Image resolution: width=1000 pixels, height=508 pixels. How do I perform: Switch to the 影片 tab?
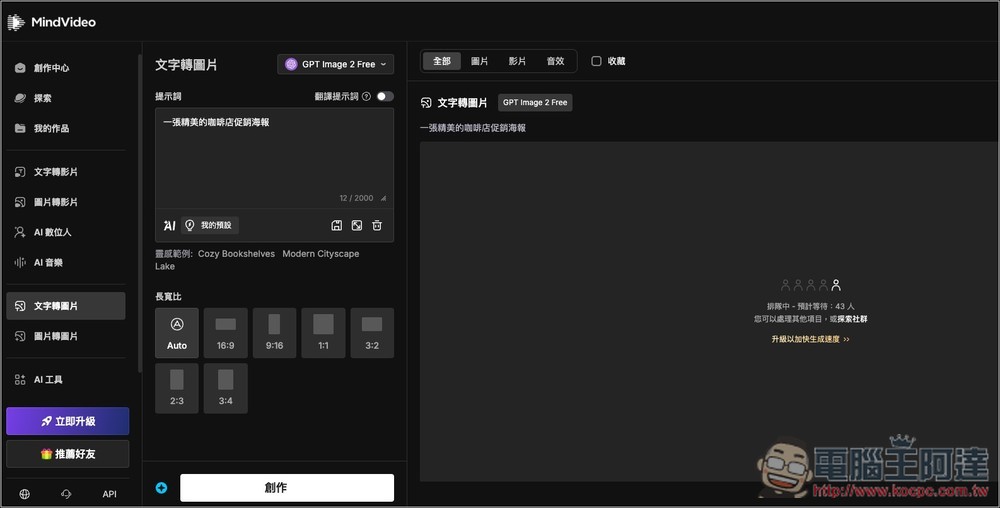coord(517,61)
